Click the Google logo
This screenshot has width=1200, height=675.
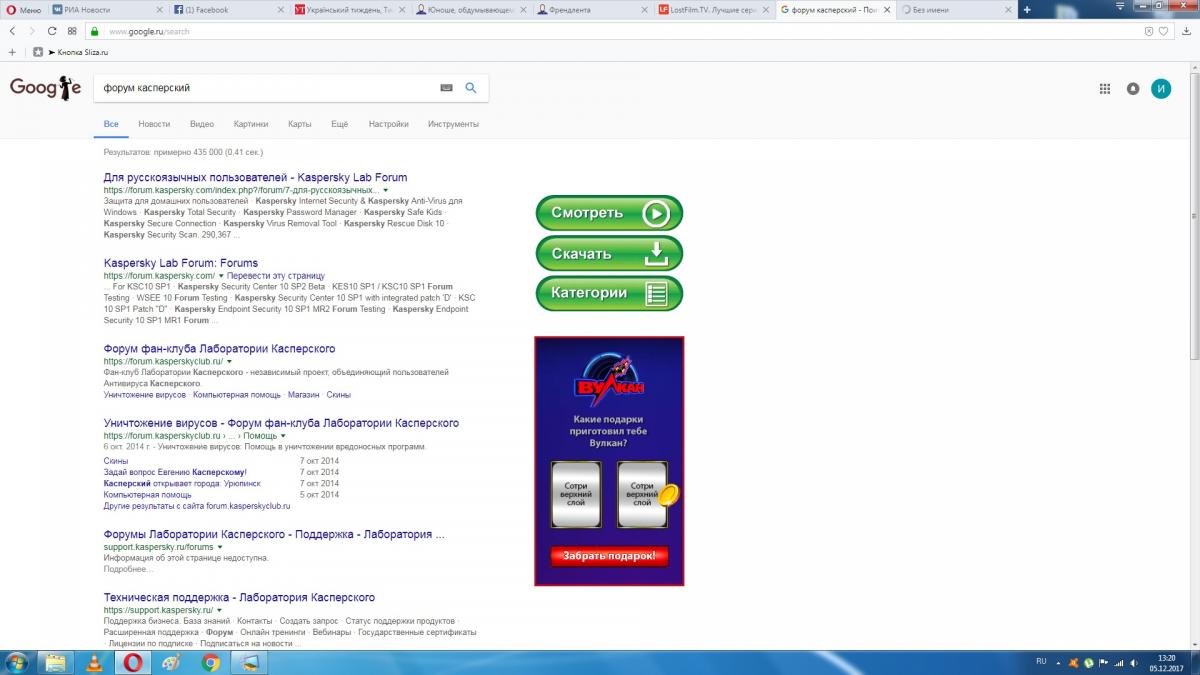46,88
